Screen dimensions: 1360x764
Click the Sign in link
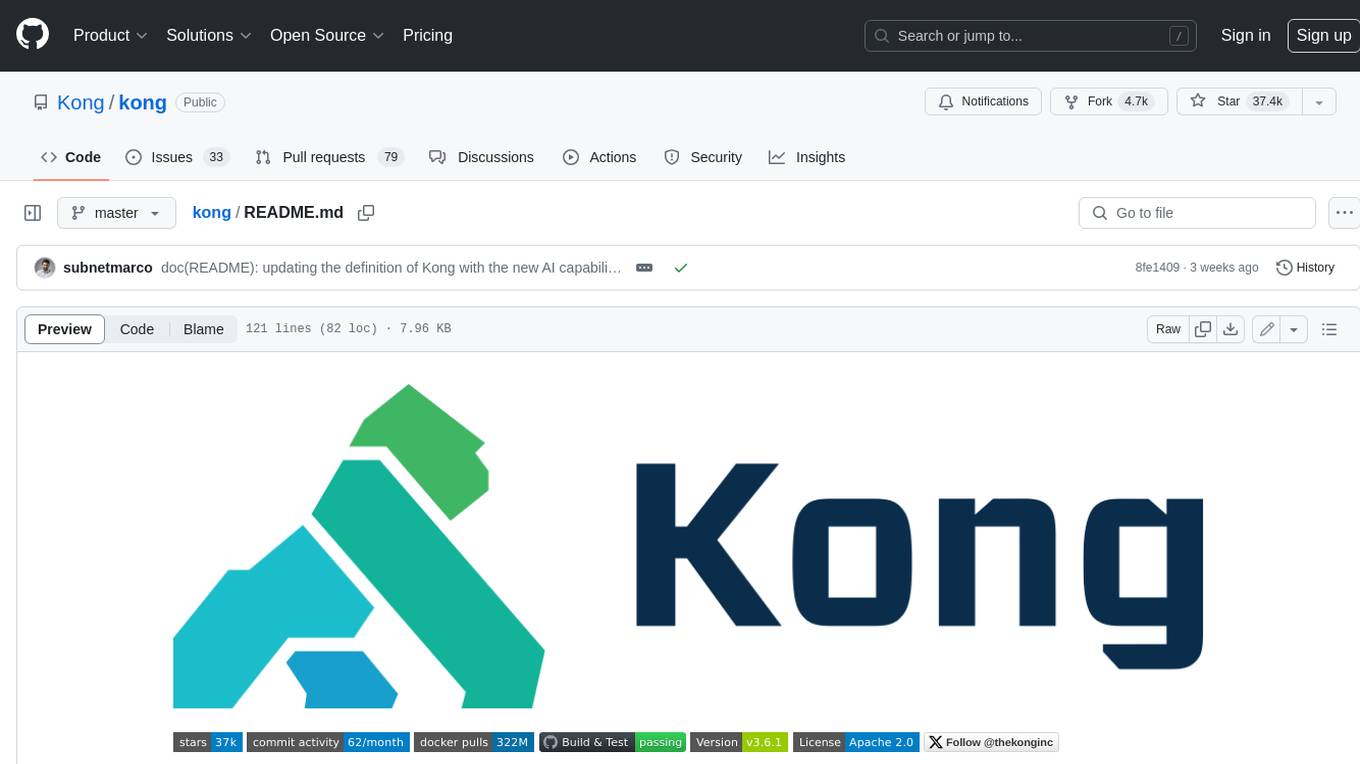(x=1245, y=35)
